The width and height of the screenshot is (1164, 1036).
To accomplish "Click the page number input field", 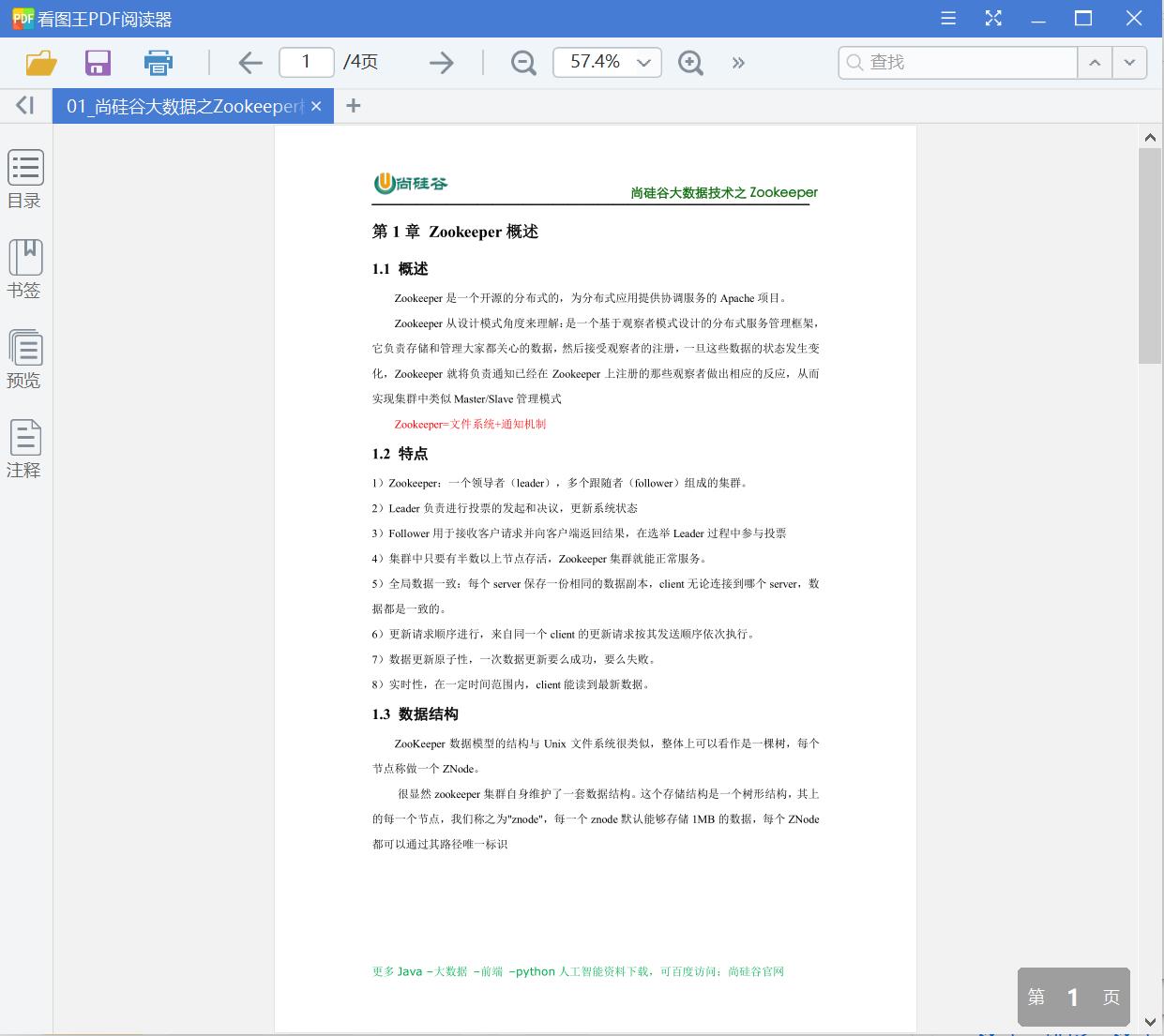I will (306, 62).
